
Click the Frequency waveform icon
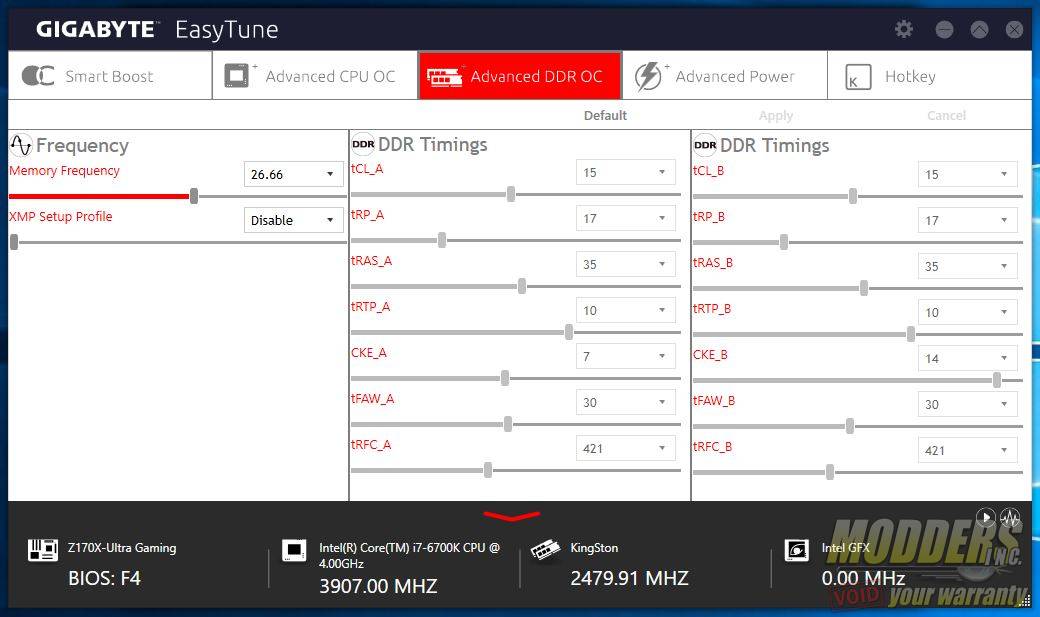coord(21,145)
